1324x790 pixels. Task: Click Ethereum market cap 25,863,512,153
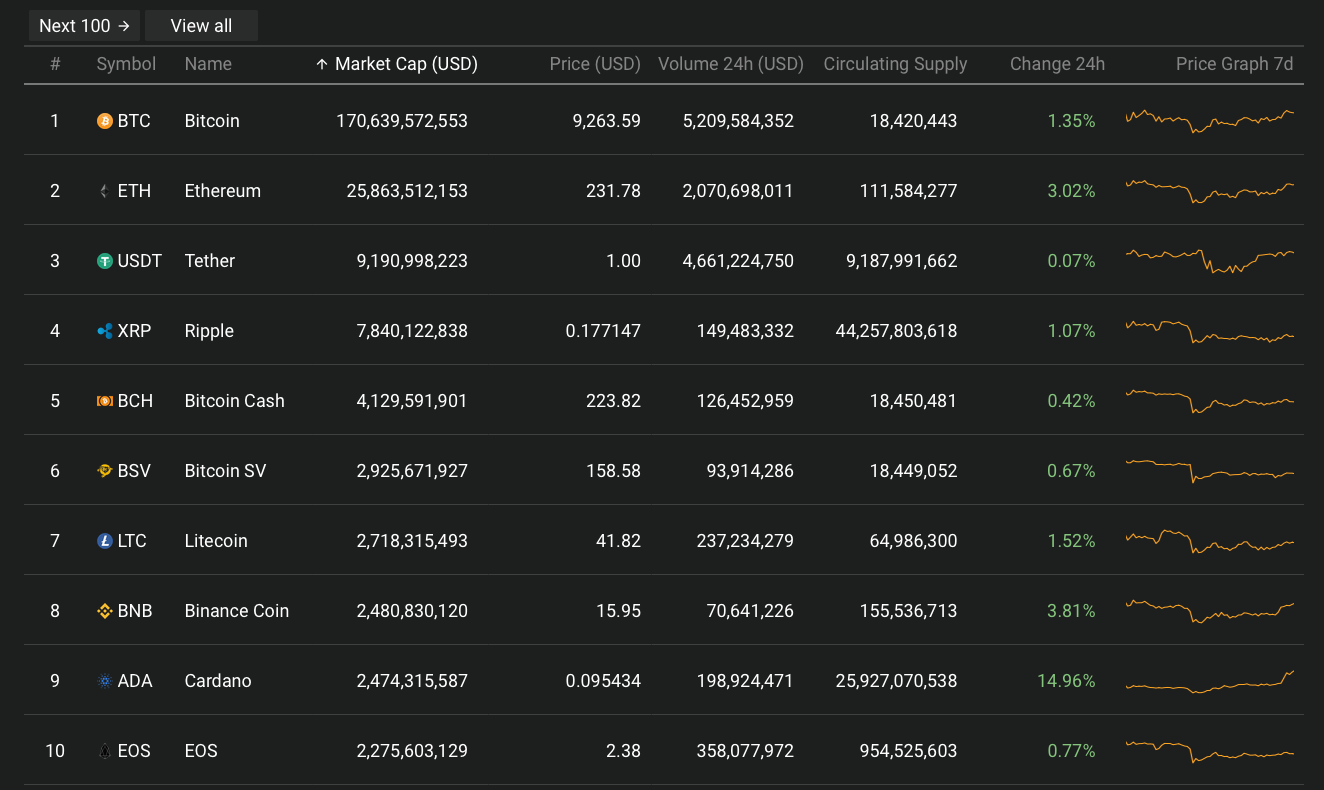point(407,191)
